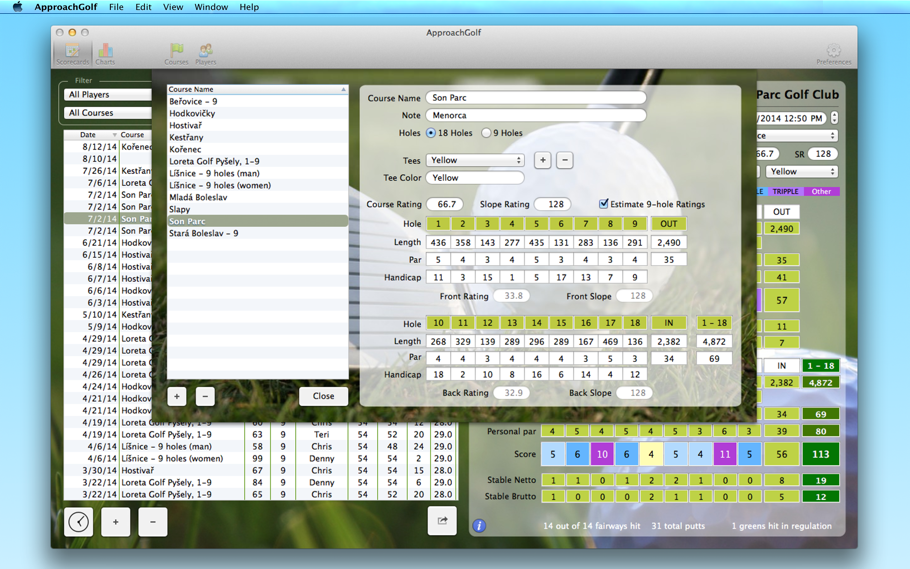Click the Apple menu icon
The image size is (910, 569).
[x=17, y=7]
